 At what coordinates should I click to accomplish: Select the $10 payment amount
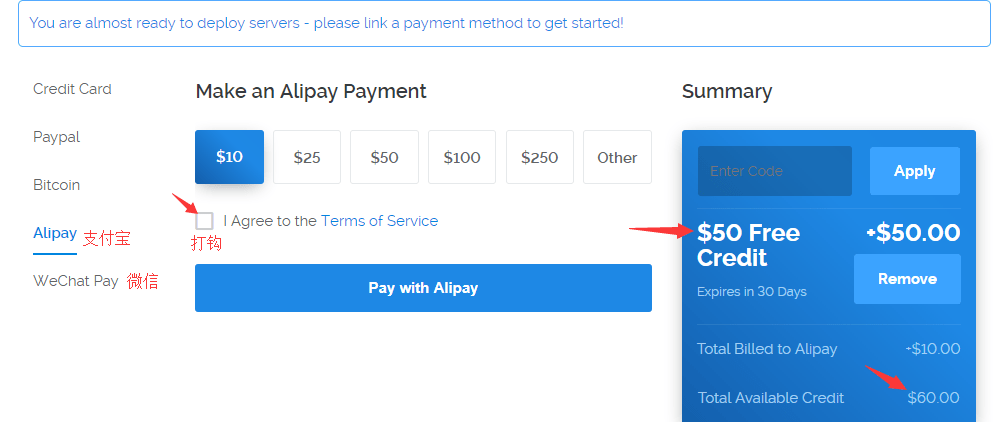229,157
